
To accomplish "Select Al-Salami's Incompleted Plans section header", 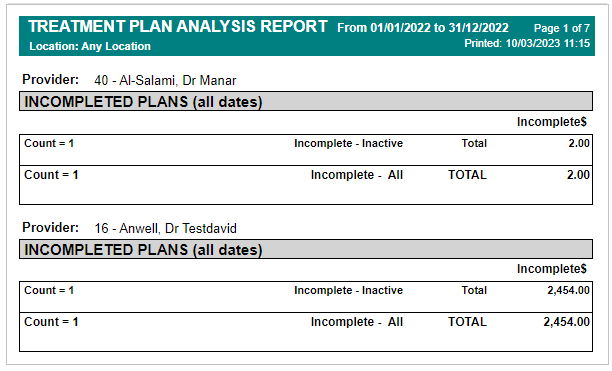I will point(306,101).
